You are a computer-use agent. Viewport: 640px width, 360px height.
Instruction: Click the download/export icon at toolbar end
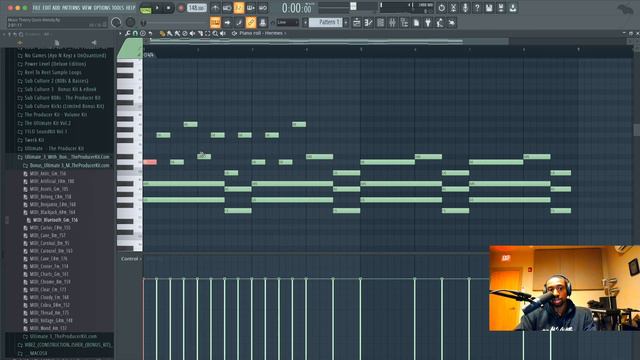(x=513, y=8)
